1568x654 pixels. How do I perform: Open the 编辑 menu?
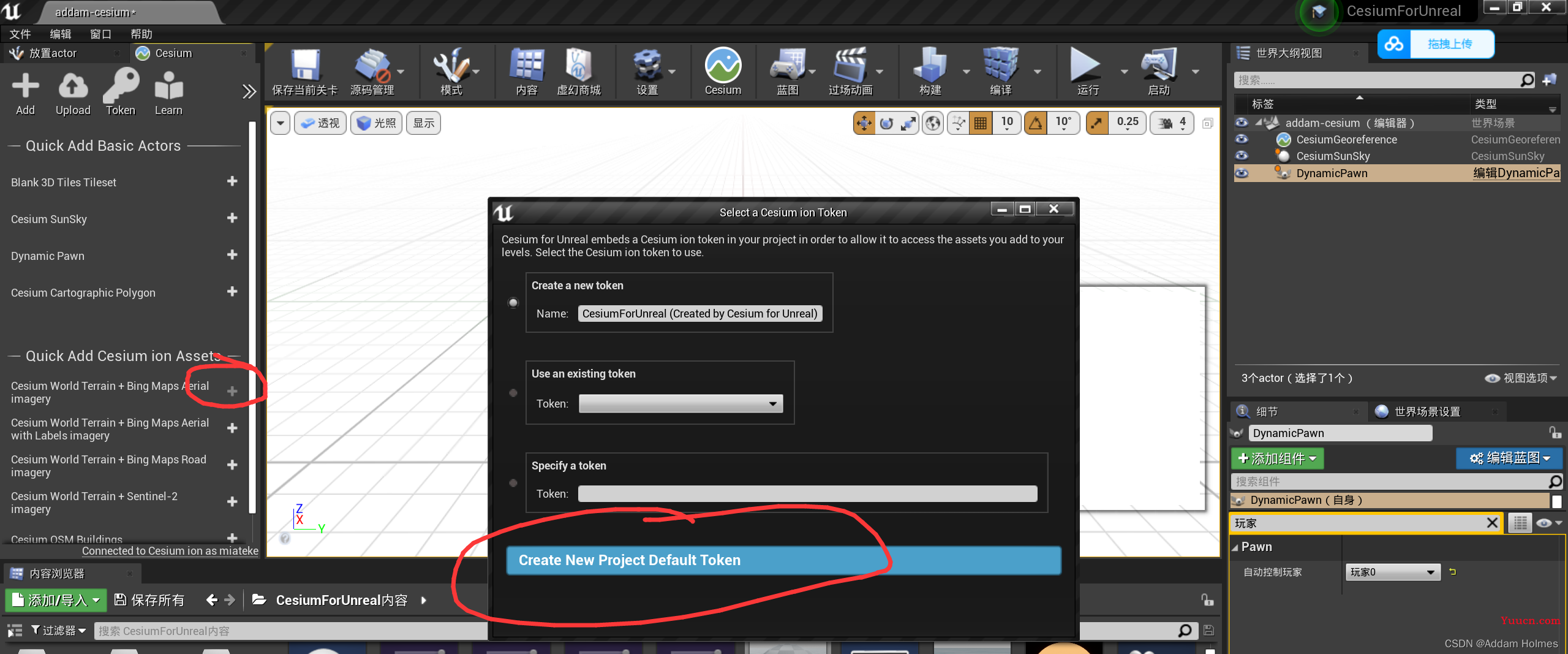[x=60, y=34]
